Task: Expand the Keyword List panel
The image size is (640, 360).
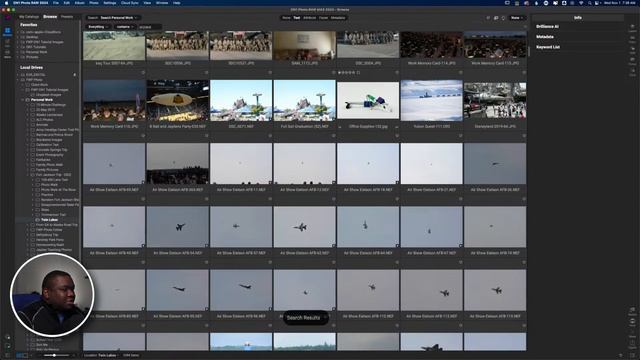Action: click(548, 47)
